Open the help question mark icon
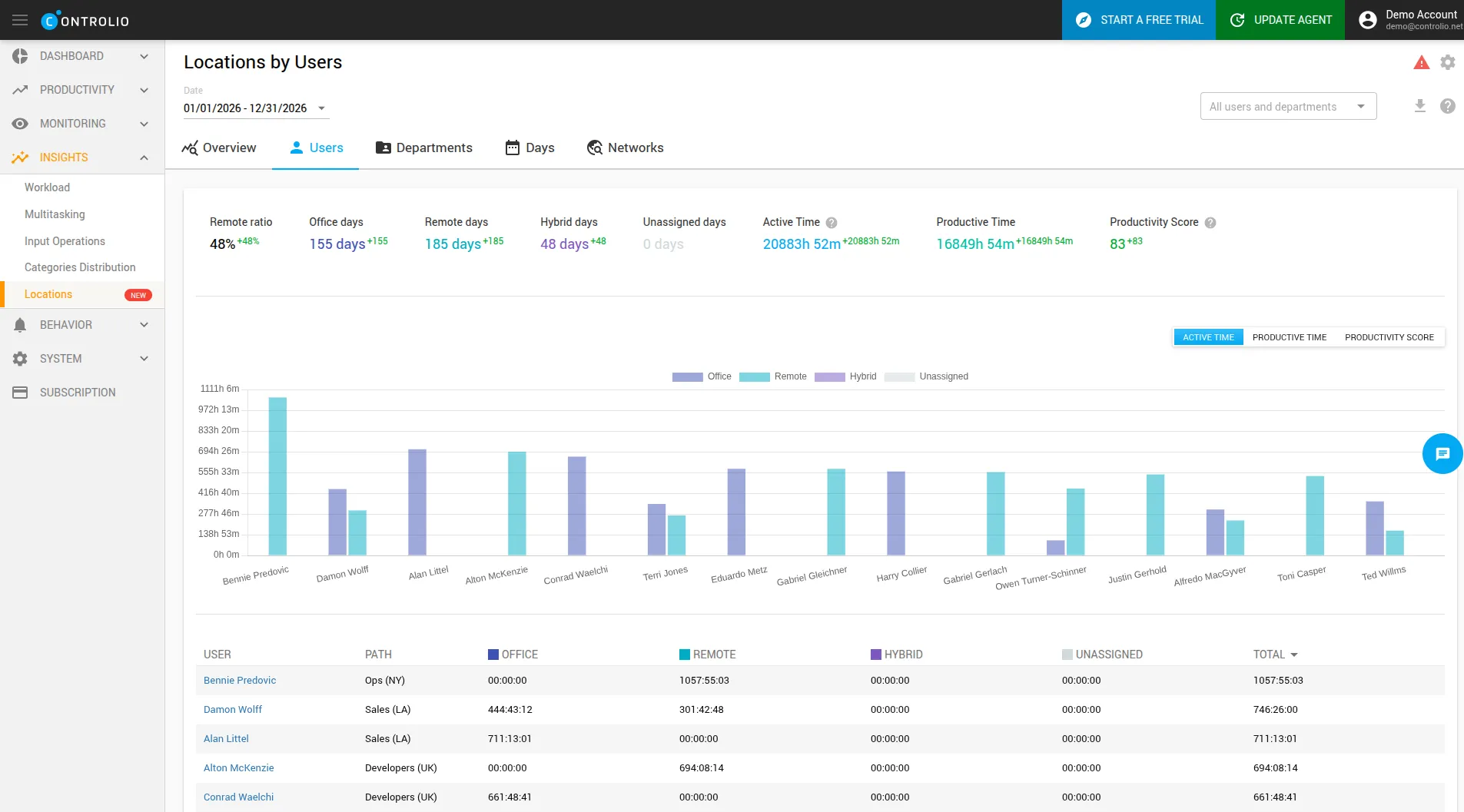This screenshot has width=1464, height=812. 1448,106
